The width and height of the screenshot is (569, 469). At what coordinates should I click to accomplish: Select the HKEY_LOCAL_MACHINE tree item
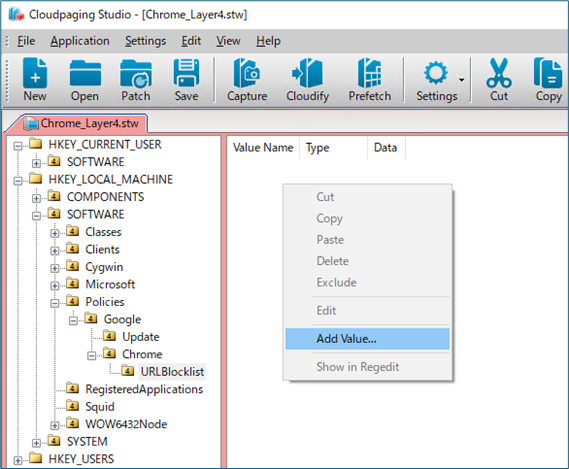click(111, 179)
